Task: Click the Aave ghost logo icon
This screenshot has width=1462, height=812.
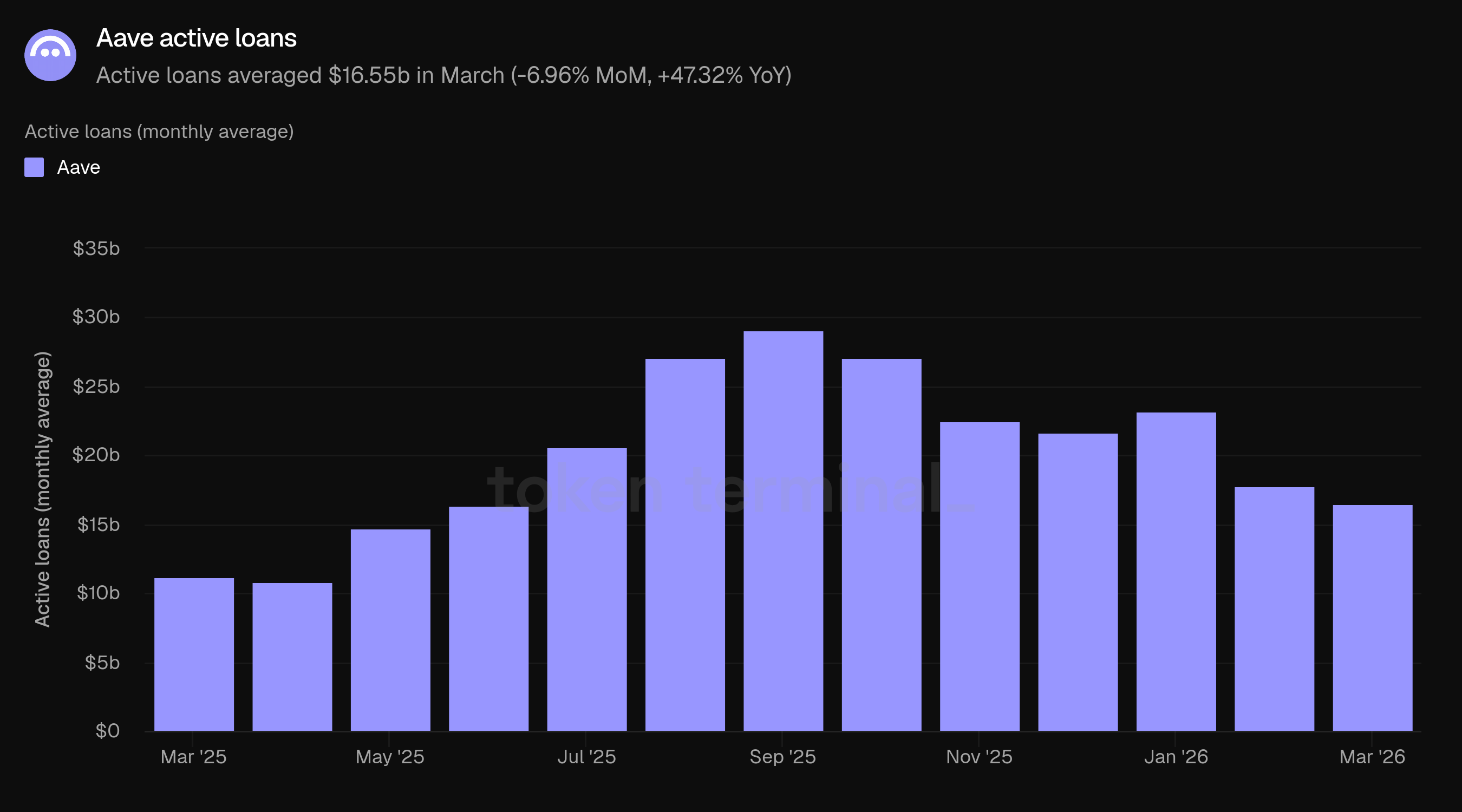Action: coord(50,55)
